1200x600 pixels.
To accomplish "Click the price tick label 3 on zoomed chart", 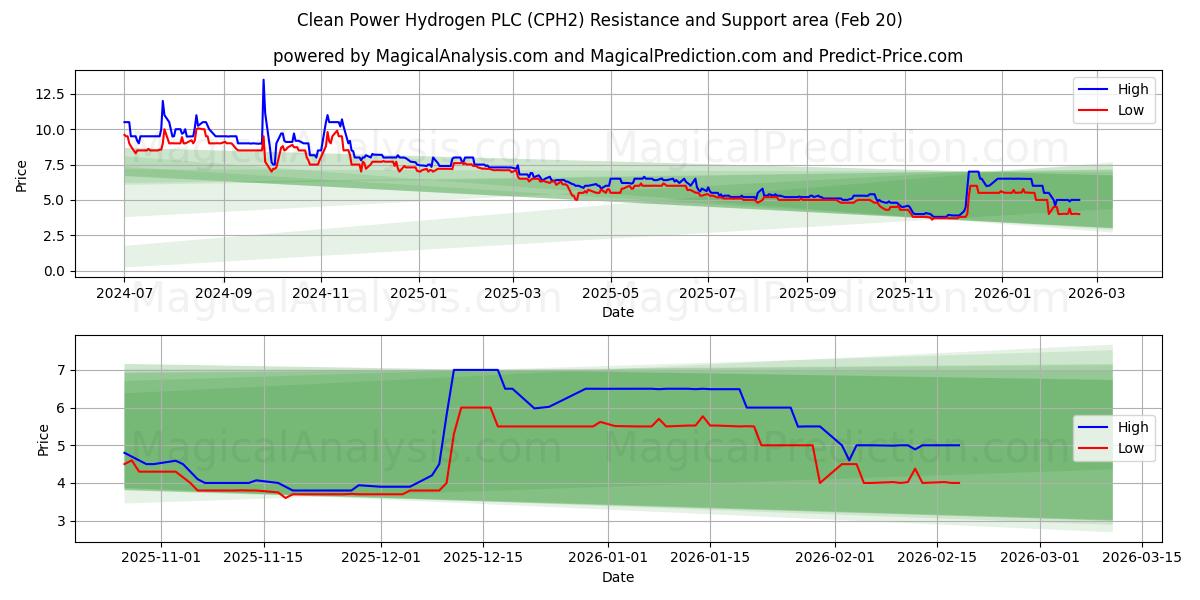I will click(62, 521).
